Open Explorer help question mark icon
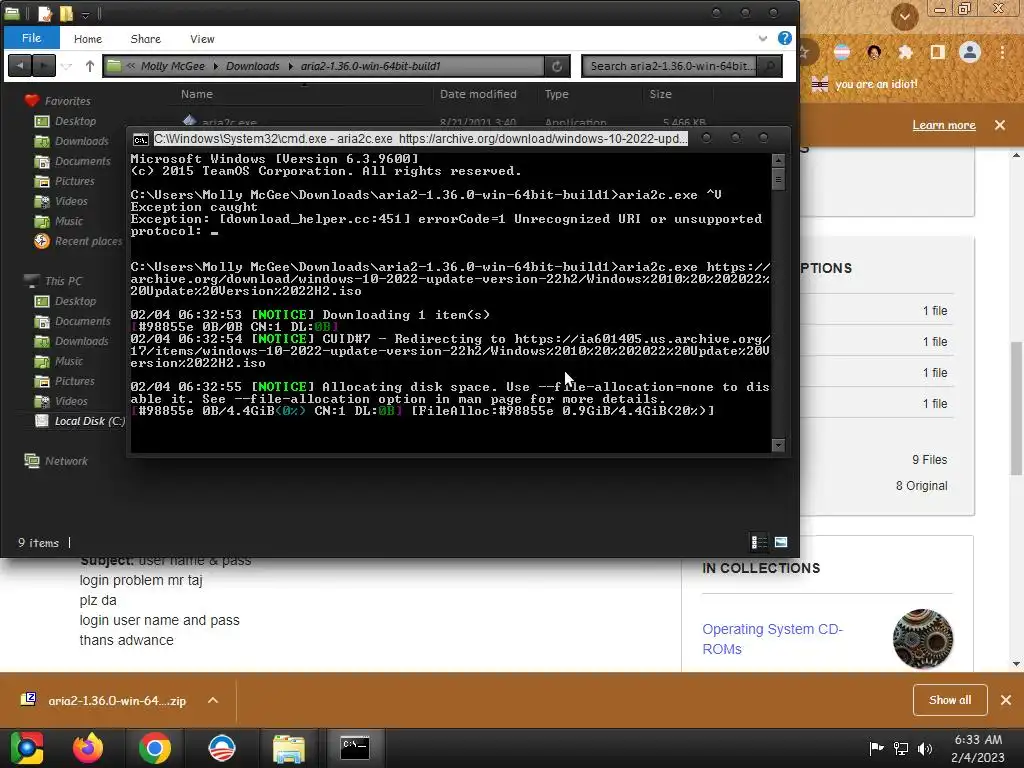Screen dimensions: 1024x768 pyautogui.click(x=784, y=39)
